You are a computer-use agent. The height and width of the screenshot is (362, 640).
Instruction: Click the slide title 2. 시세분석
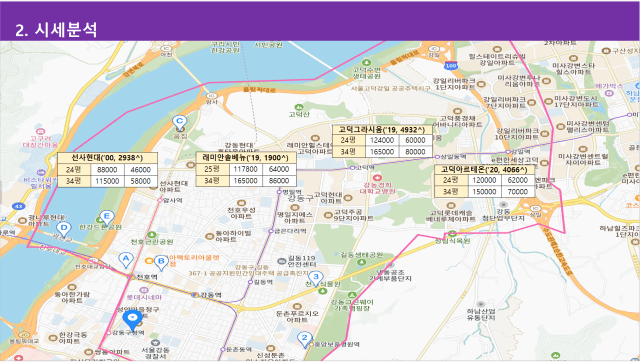coord(56,29)
